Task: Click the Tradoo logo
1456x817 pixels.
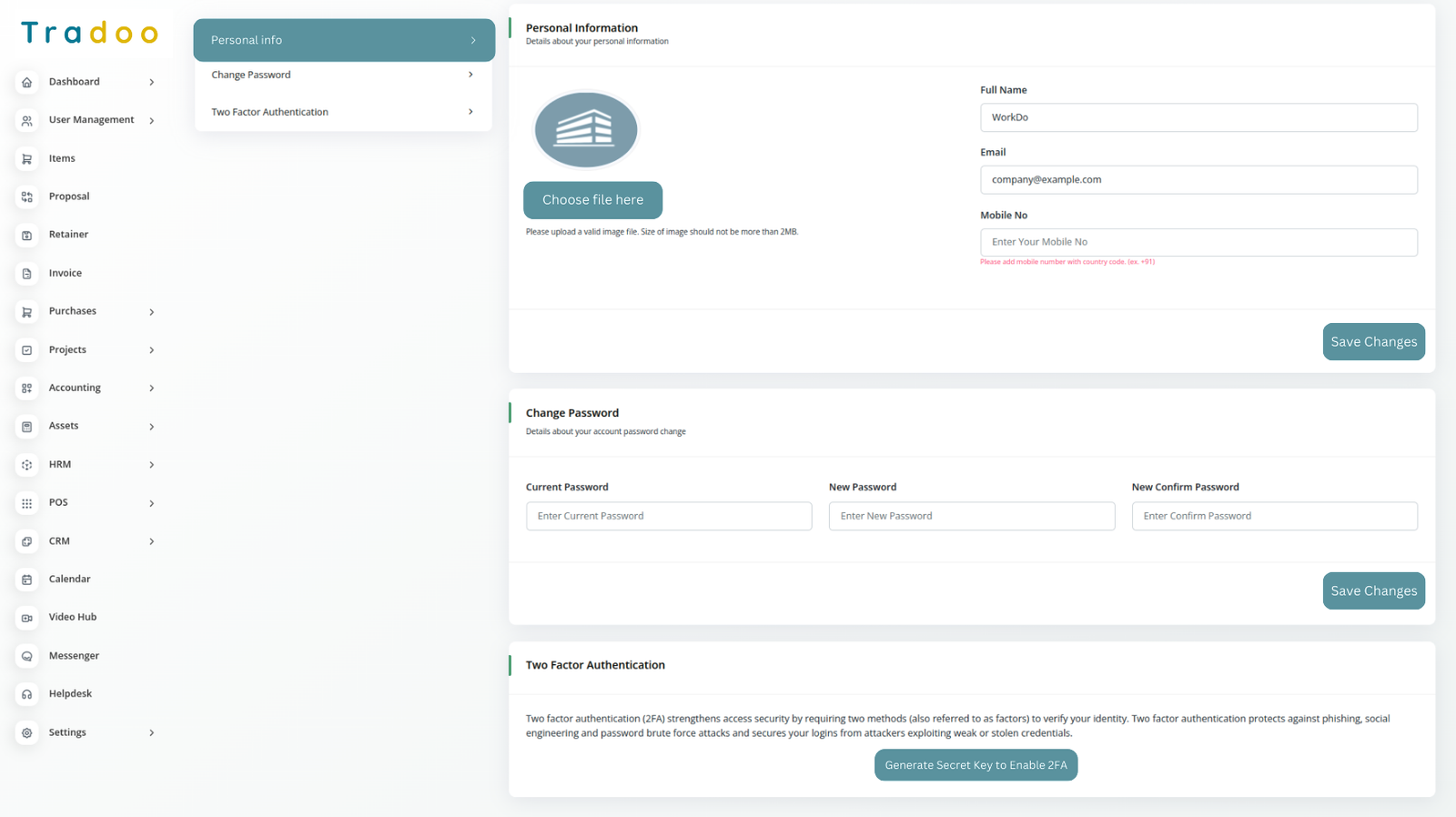Action: click(x=89, y=34)
